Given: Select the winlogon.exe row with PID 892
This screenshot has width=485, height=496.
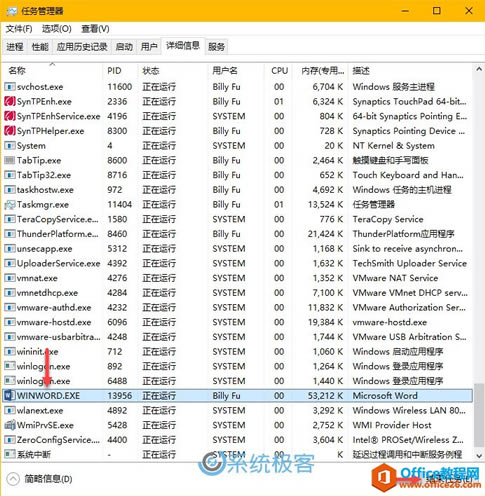Looking at the screenshot, I should (x=237, y=366).
